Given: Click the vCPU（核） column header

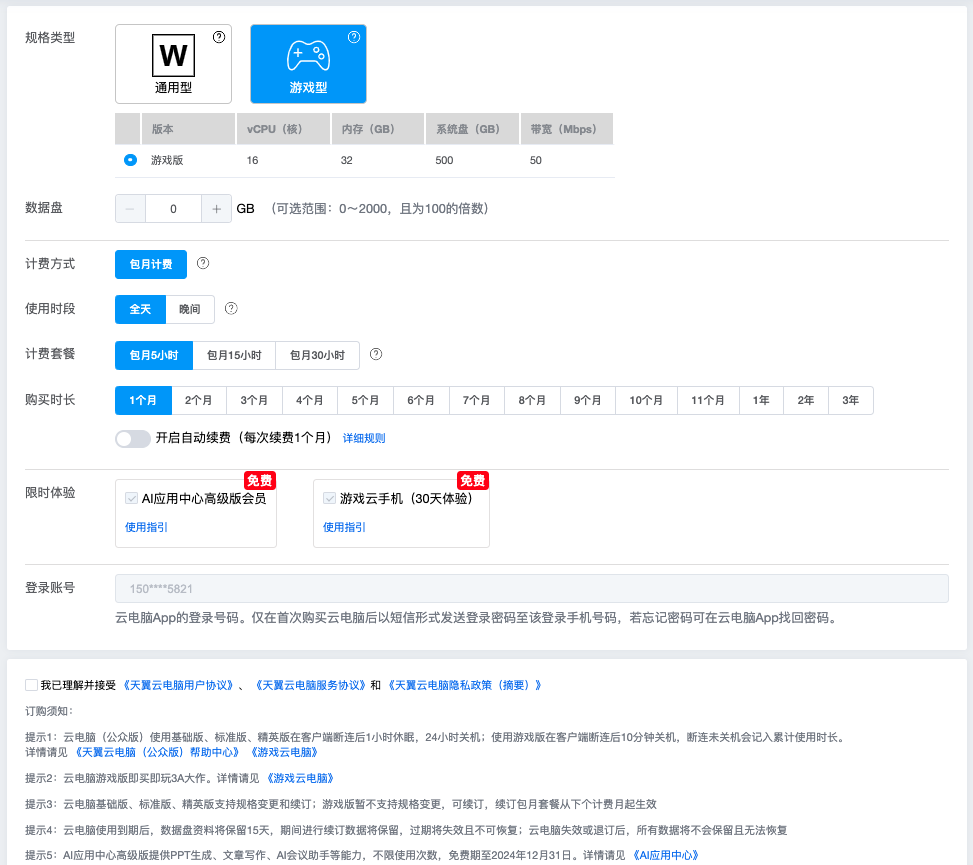Looking at the screenshot, I should [x=284, y=129].
